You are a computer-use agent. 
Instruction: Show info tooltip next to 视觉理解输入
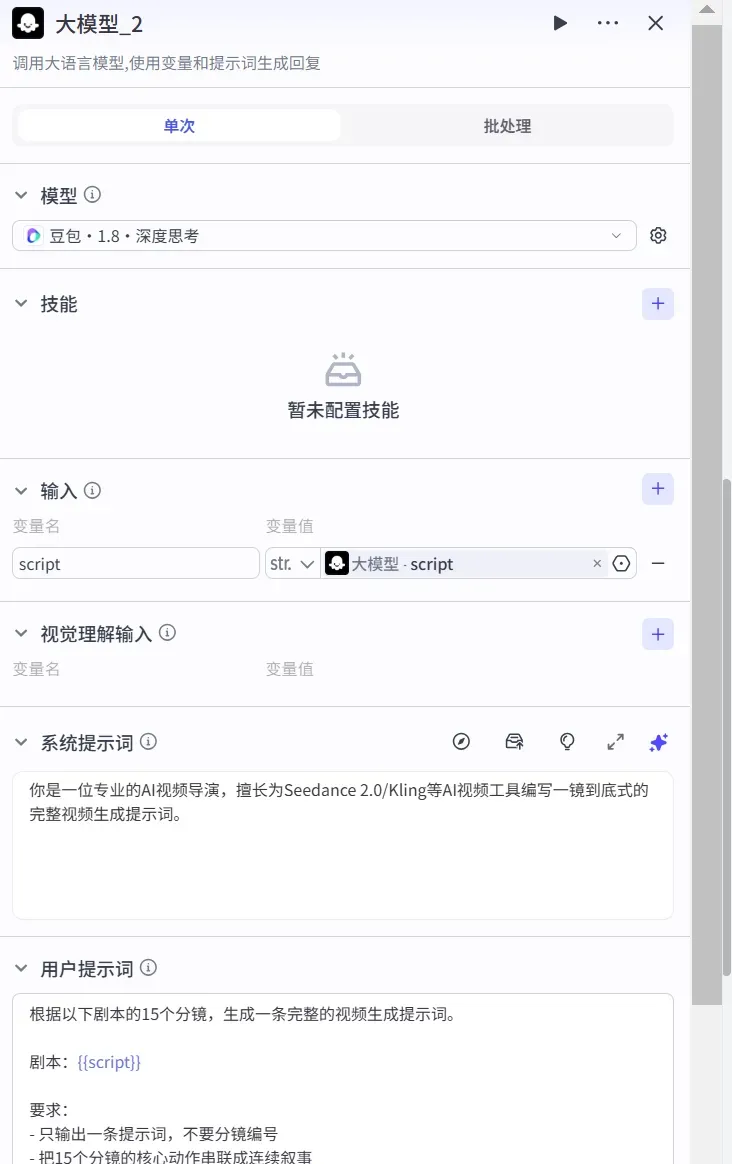coord(167,632)
